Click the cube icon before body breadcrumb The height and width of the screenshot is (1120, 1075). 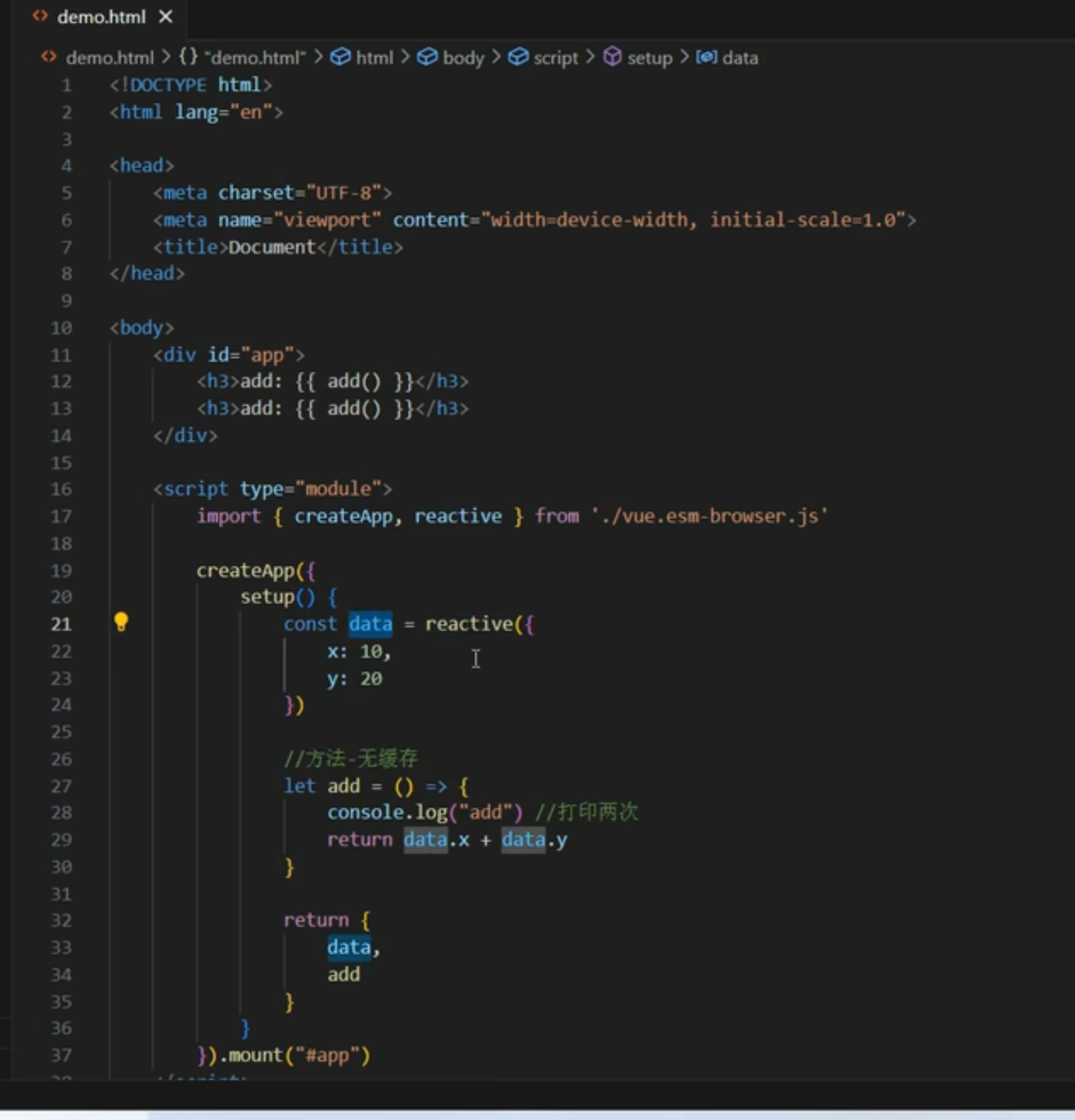coord(427,57)
